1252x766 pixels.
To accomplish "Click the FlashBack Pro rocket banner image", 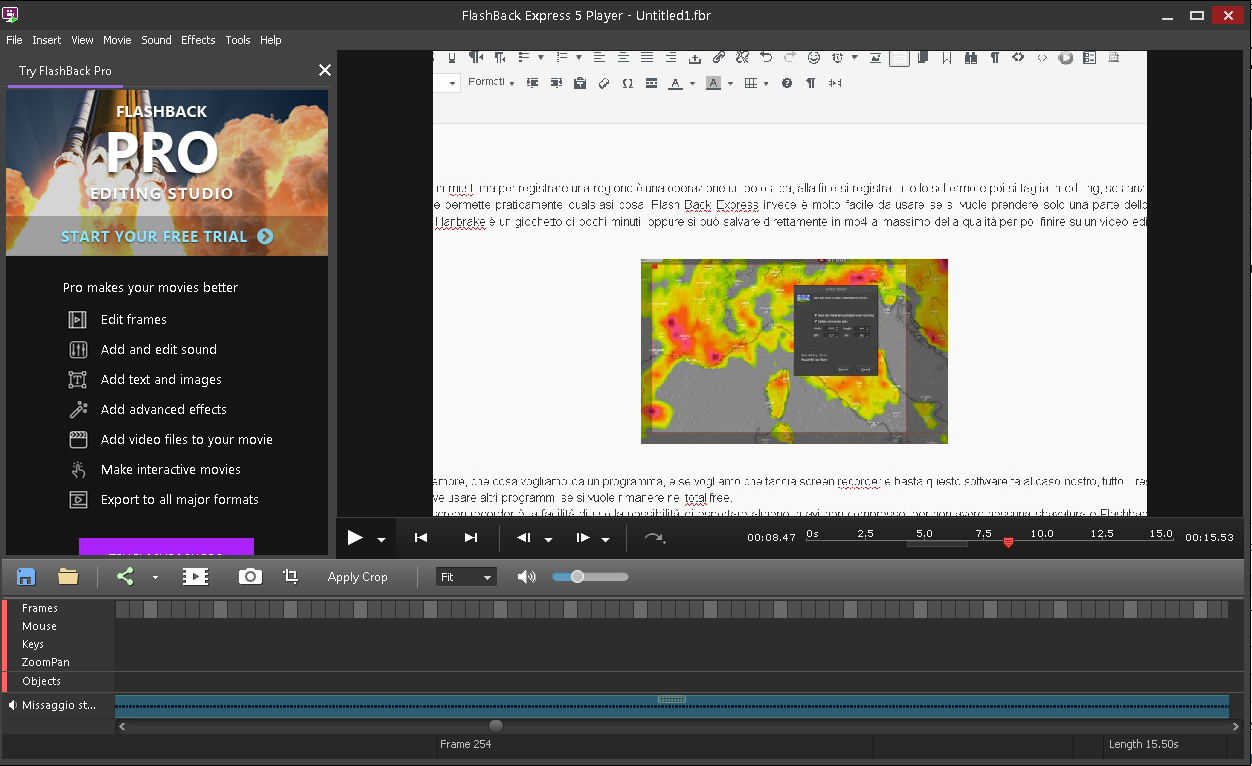I will (x=167, y=172).
